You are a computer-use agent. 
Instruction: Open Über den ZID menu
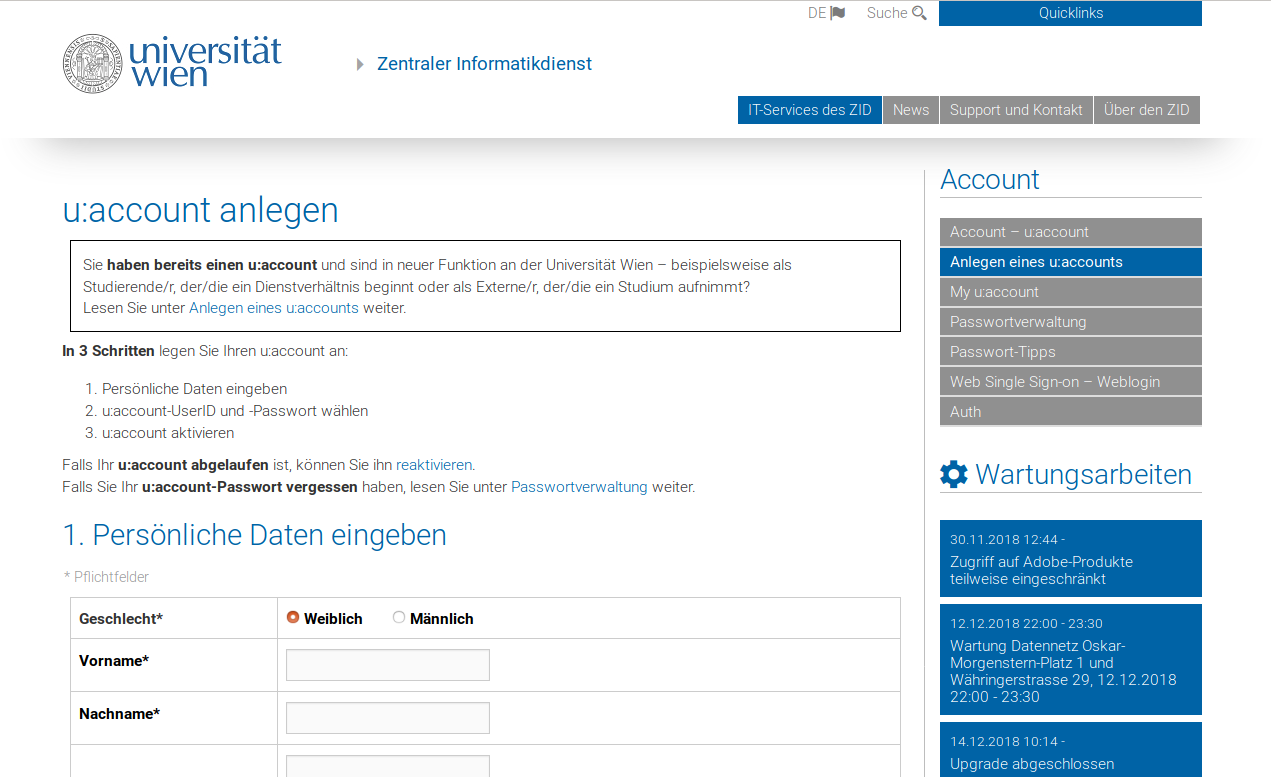click(1147, 110)
